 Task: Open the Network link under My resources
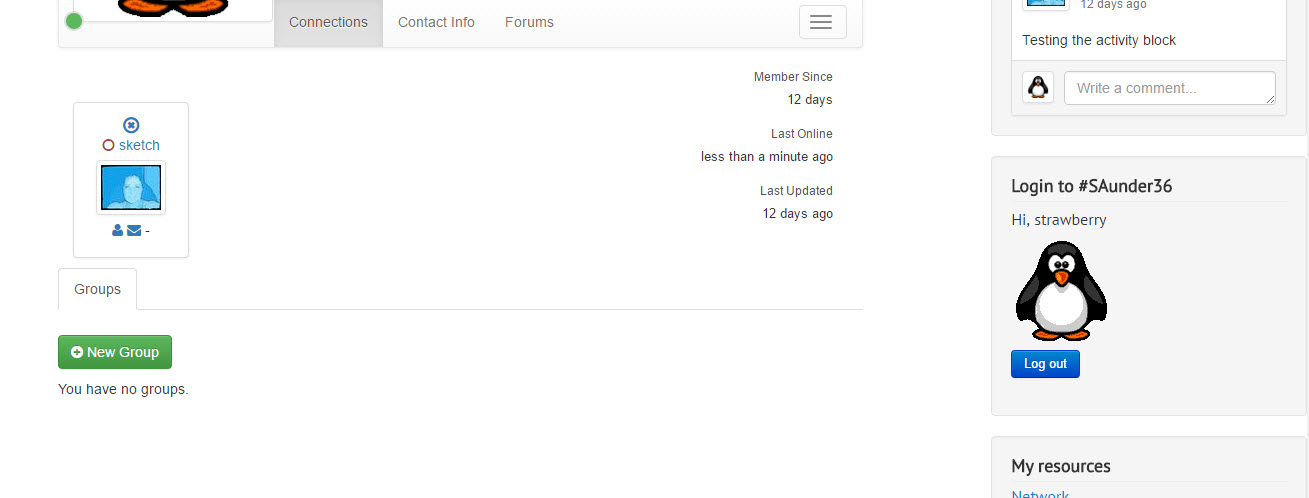1040,494
